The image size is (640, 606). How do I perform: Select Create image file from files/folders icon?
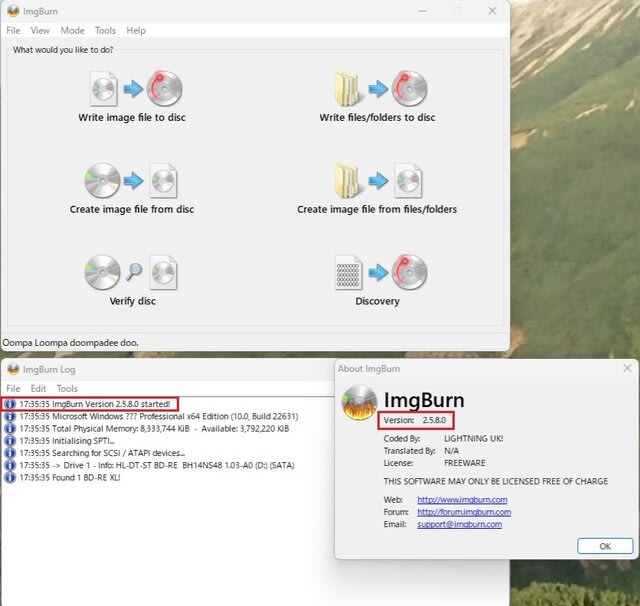pos(378,180)
